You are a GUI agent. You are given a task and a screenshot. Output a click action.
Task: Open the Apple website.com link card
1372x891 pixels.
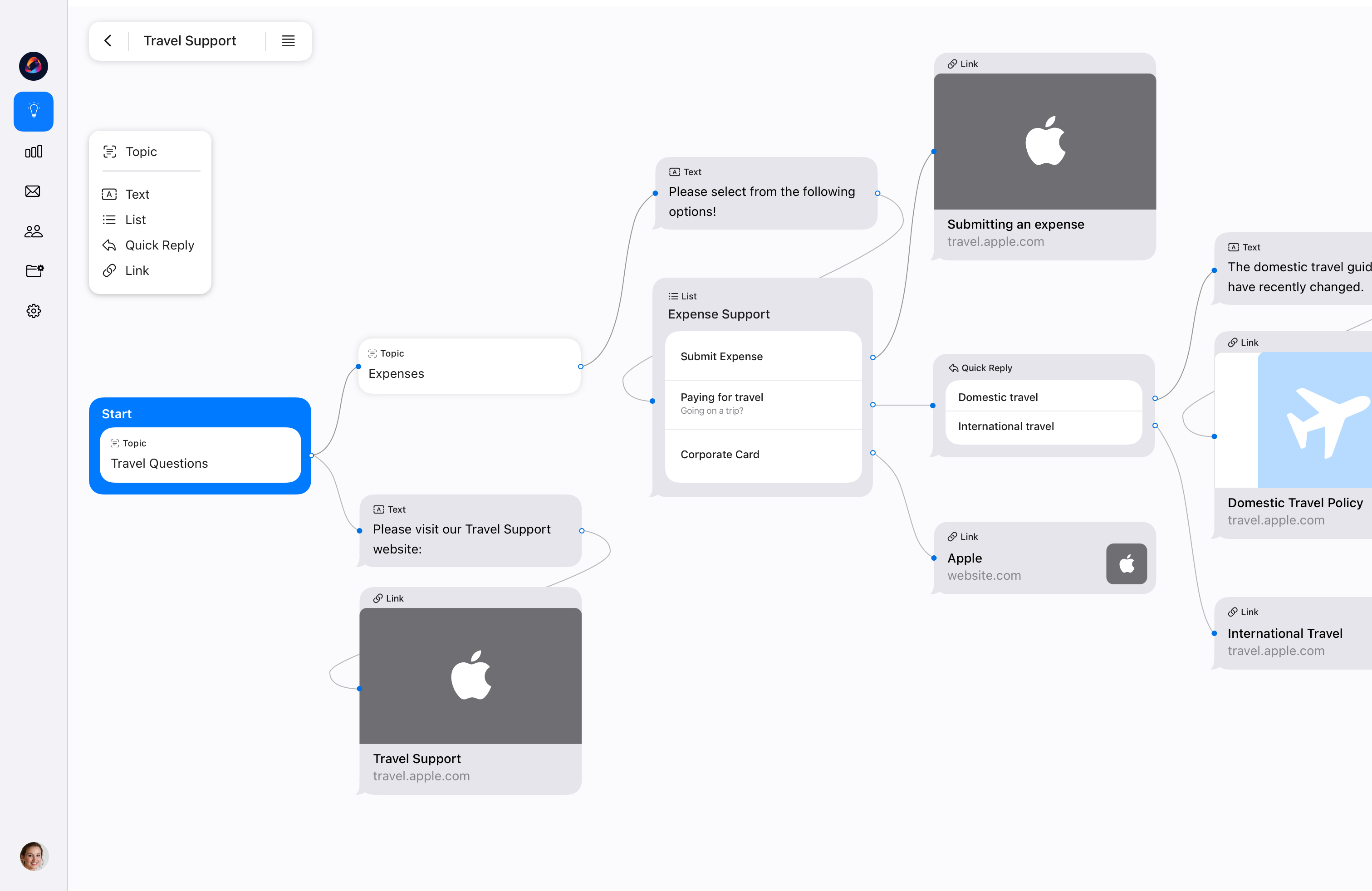click(1044, 558)
